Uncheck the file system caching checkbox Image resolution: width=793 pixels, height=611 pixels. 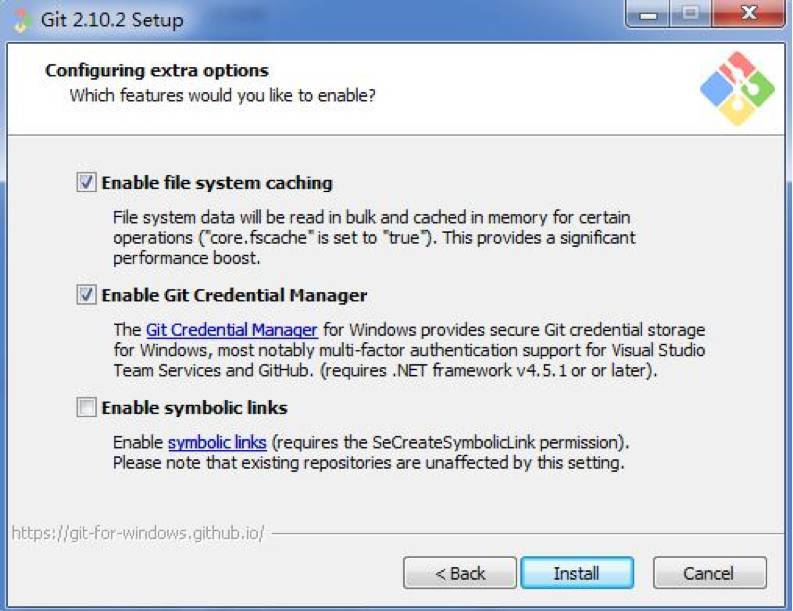pos(86,182)
